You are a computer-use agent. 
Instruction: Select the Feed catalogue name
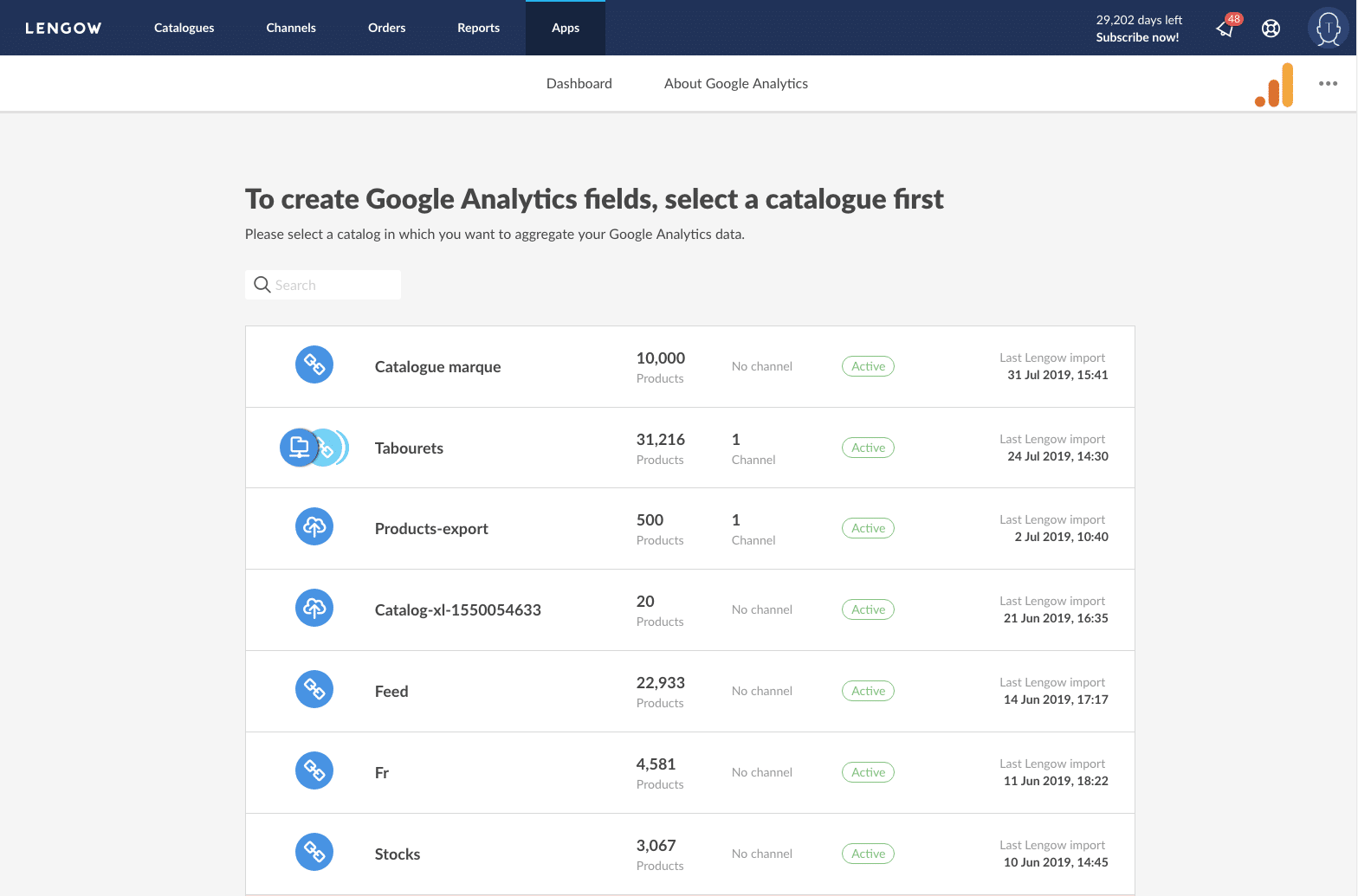[391, 692]
